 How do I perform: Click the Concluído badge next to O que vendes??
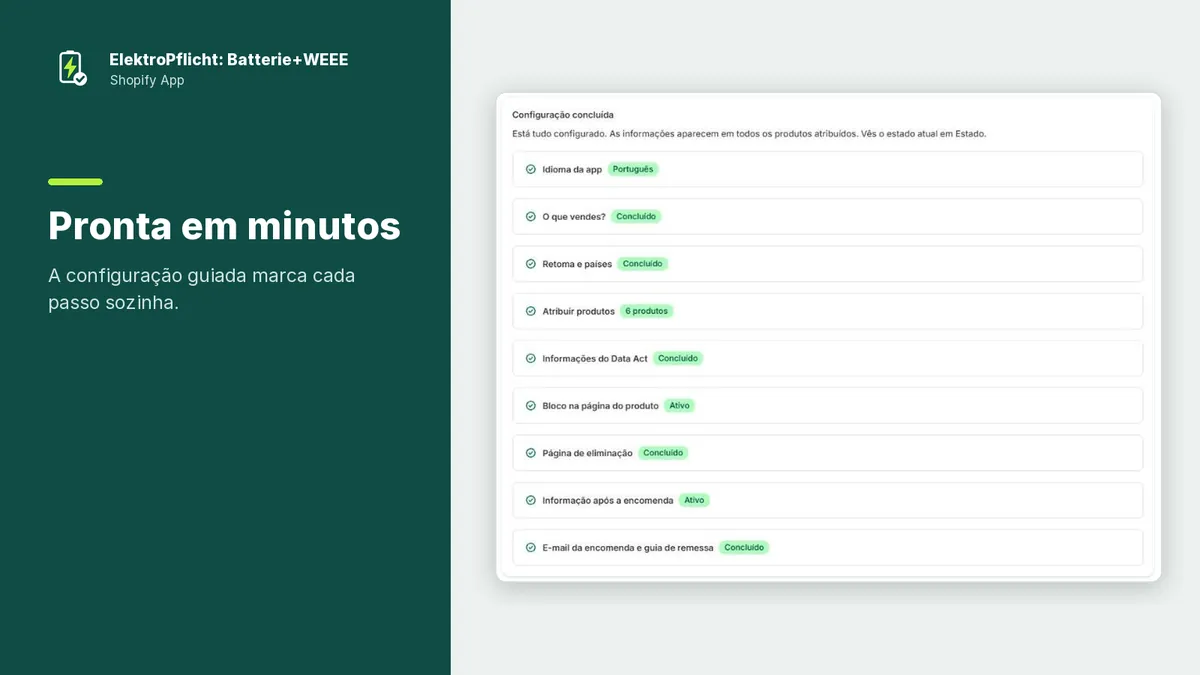[x=636, y=216]
